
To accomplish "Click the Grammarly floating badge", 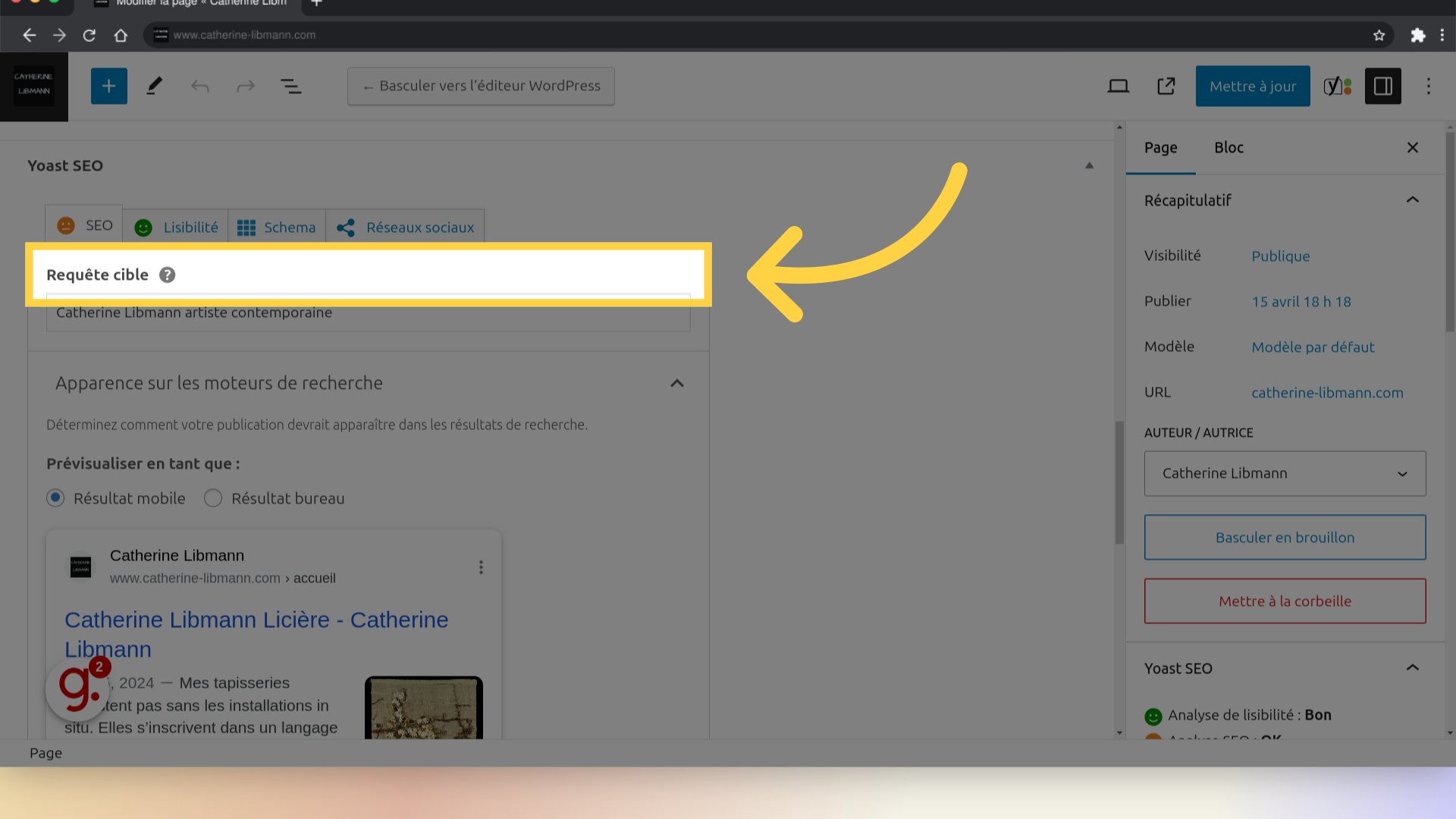I will point(77,689).
